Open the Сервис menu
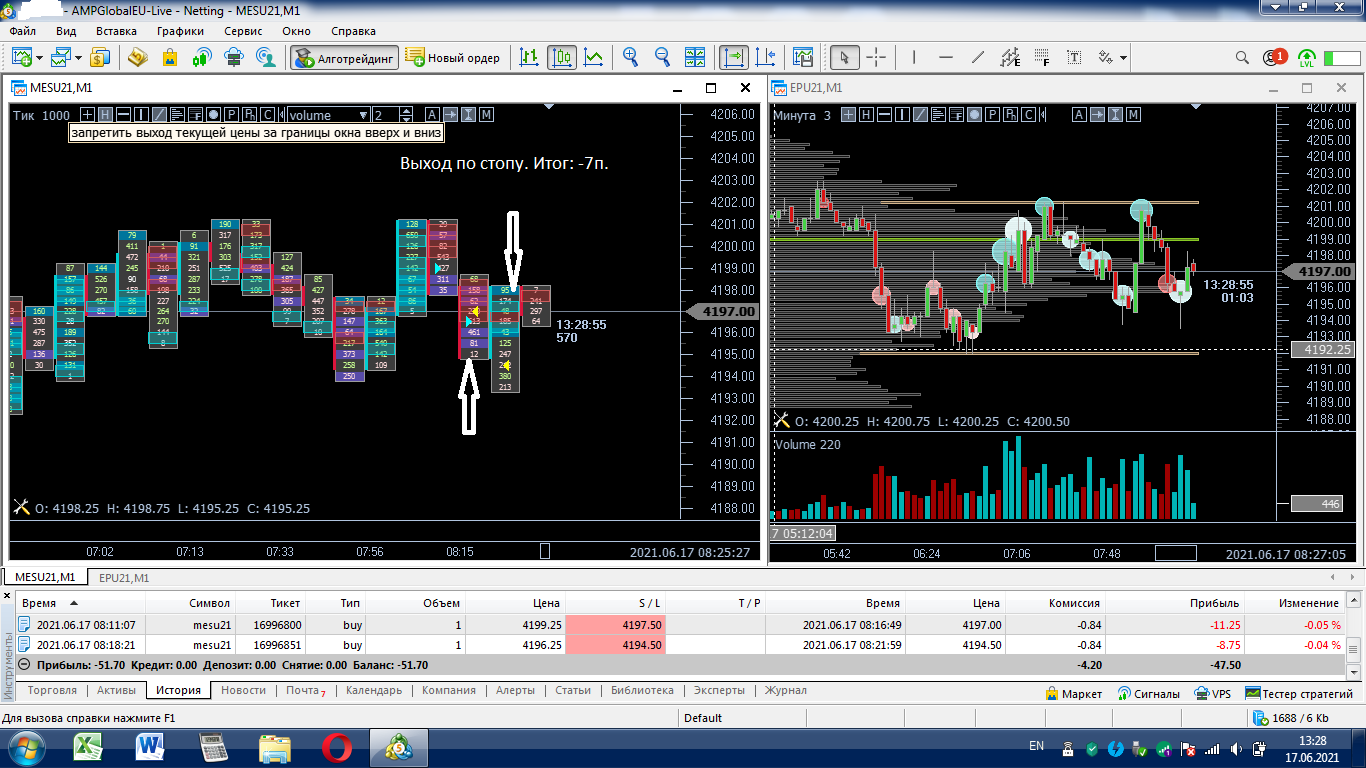Image resolution: width=1366 pixels, height=768 pixels. coord(243,31)
